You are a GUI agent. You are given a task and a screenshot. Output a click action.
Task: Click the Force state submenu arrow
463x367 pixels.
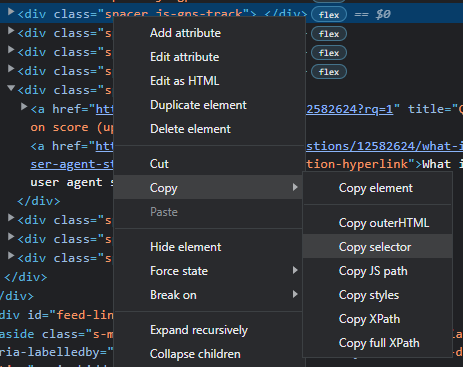[x=295, y=270]
